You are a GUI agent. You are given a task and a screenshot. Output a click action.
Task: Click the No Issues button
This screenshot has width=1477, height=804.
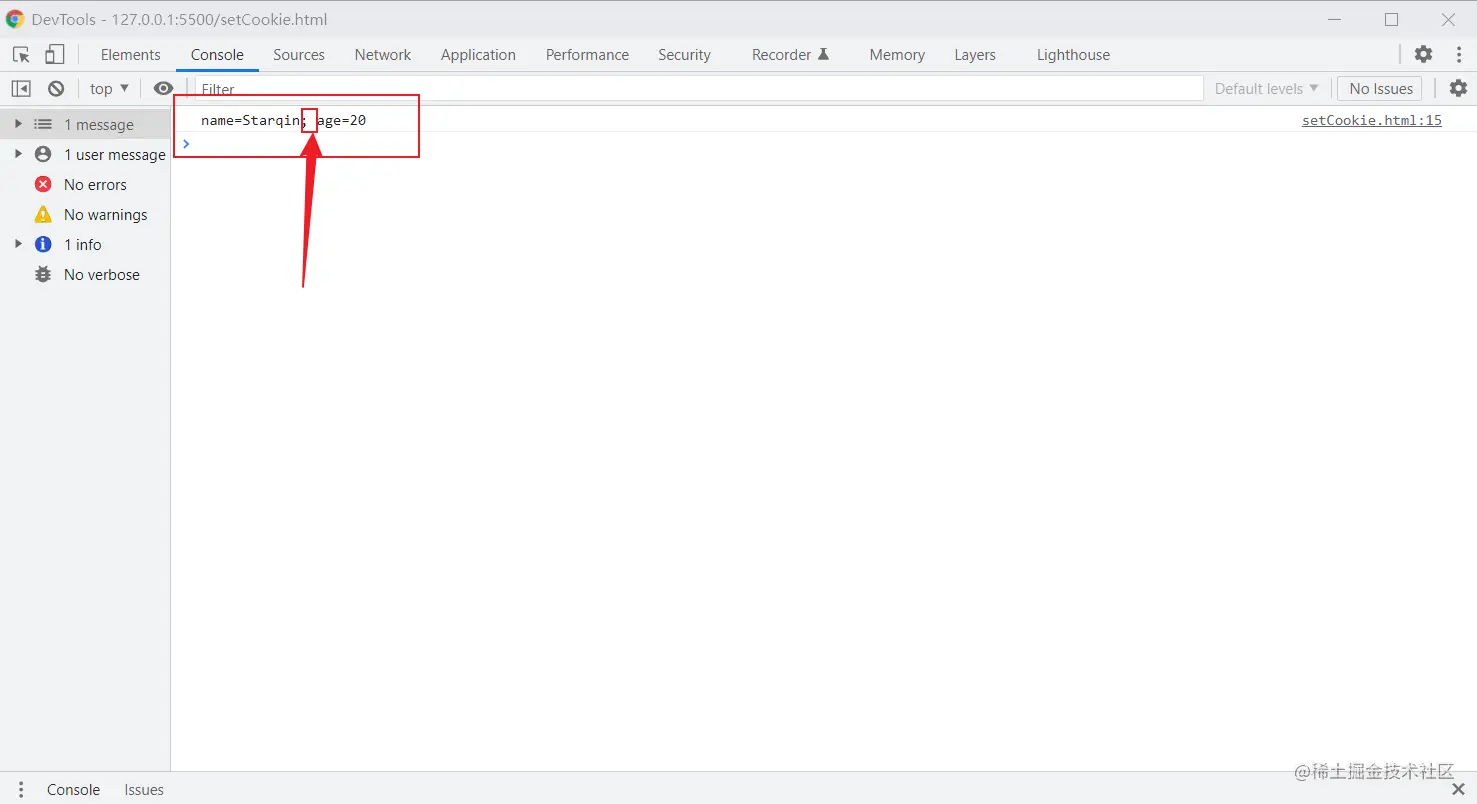click(x=1380, y=88)
